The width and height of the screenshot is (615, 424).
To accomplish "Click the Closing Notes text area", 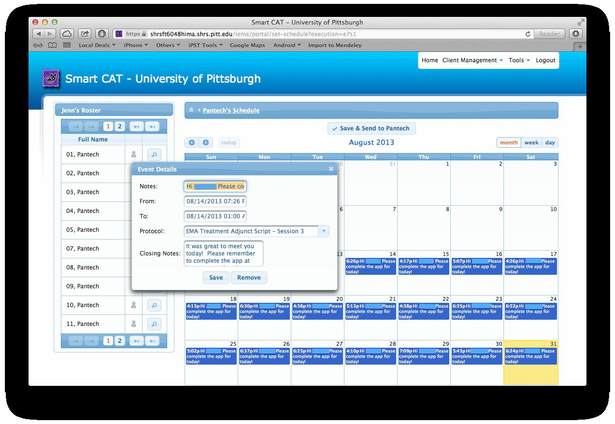I will 224,253.
